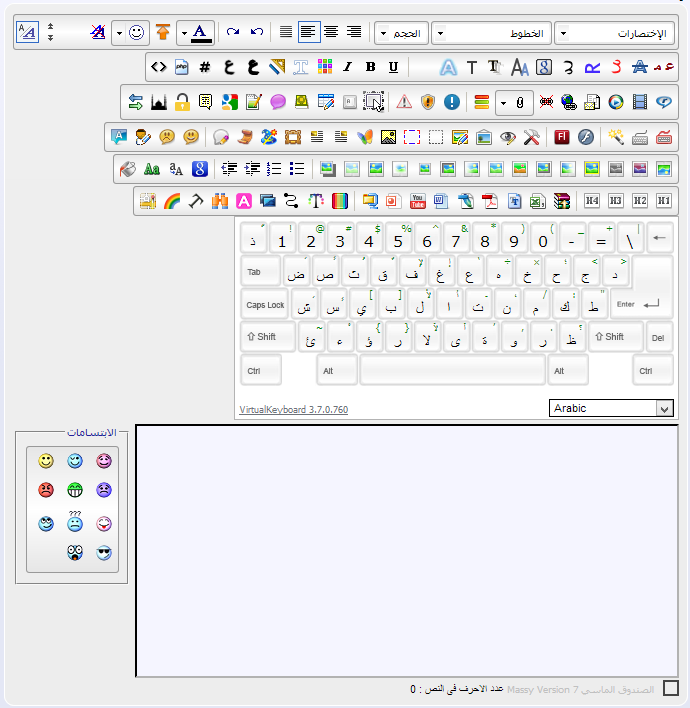Screen dimensions: 690x708
Task: Click the Flash (Fl) insert icon
Action: [562, 136]
